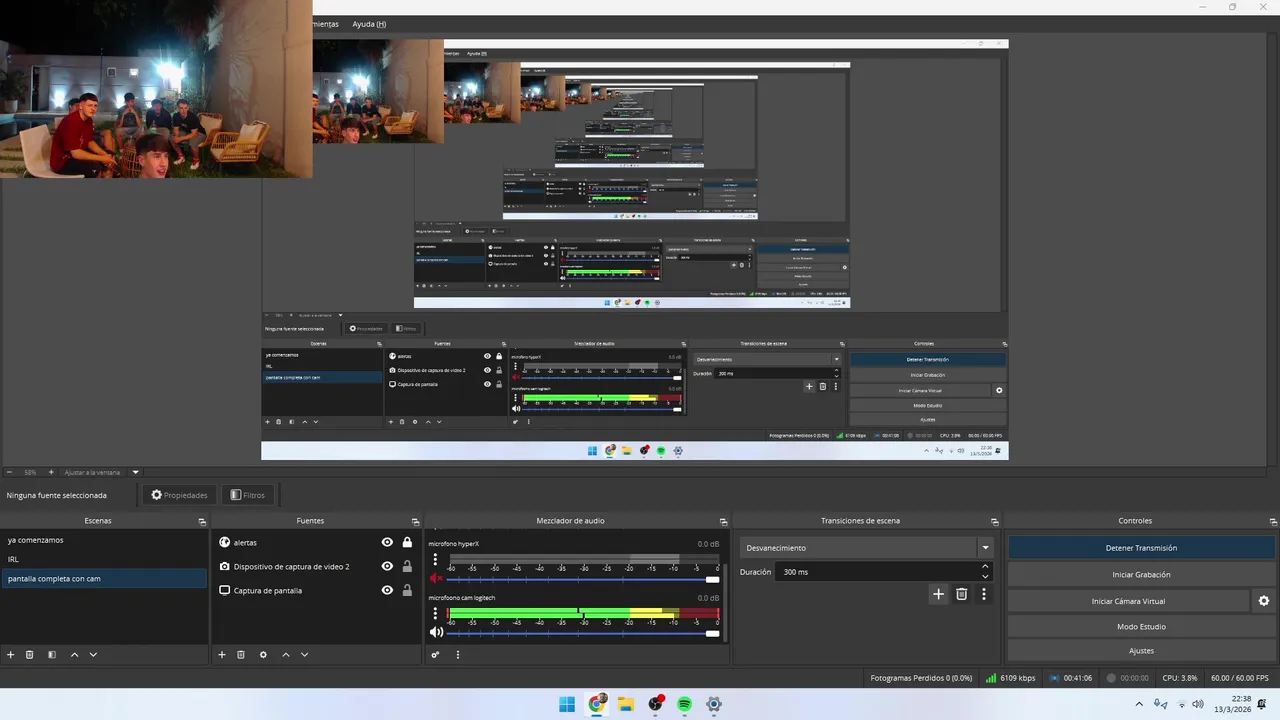The height and width of the screenshot is (720, 1280).
Task: Undock the Controles panel
Action: coord(1271,521)
